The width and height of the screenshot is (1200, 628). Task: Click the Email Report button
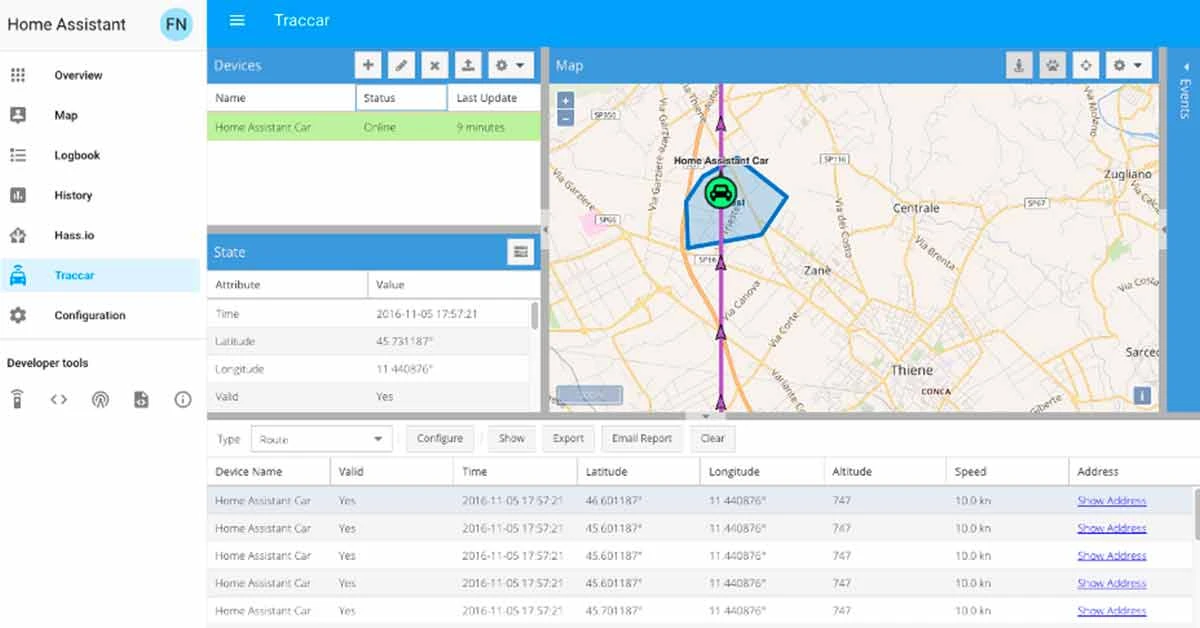click(x=641, y=438)
